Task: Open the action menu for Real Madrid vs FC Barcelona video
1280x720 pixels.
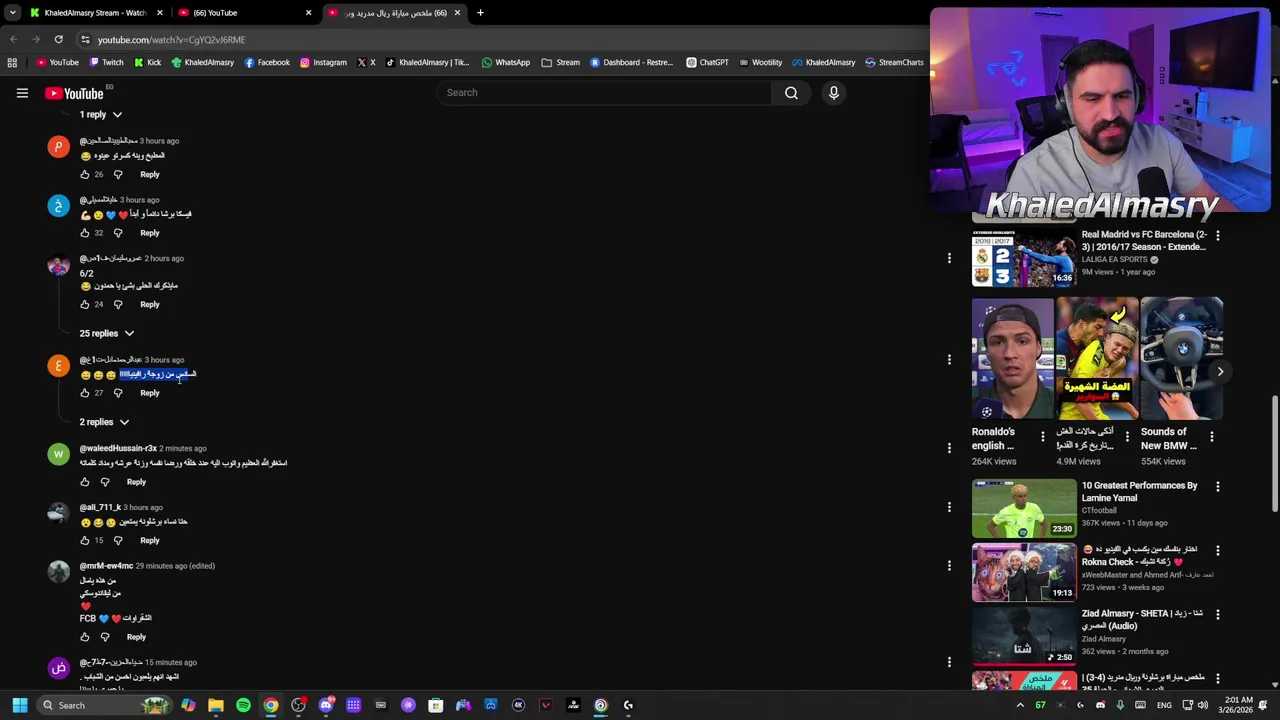Action: (x=1217, y=235)
